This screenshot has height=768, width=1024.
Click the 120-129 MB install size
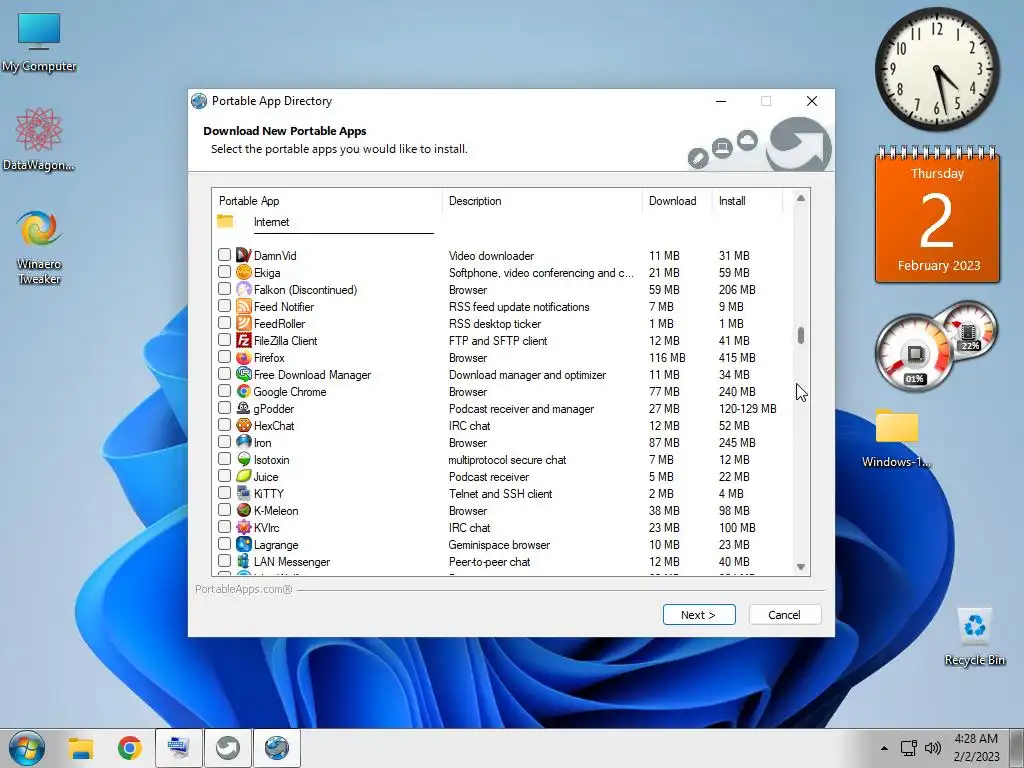tap(748, 408)
